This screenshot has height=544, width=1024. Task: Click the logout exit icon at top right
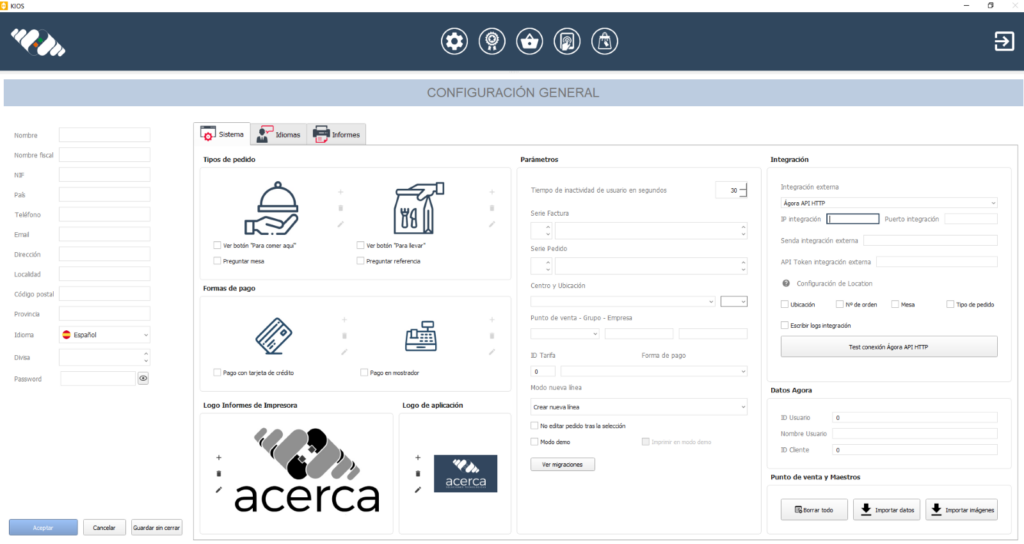click(x=1004, y=42)
